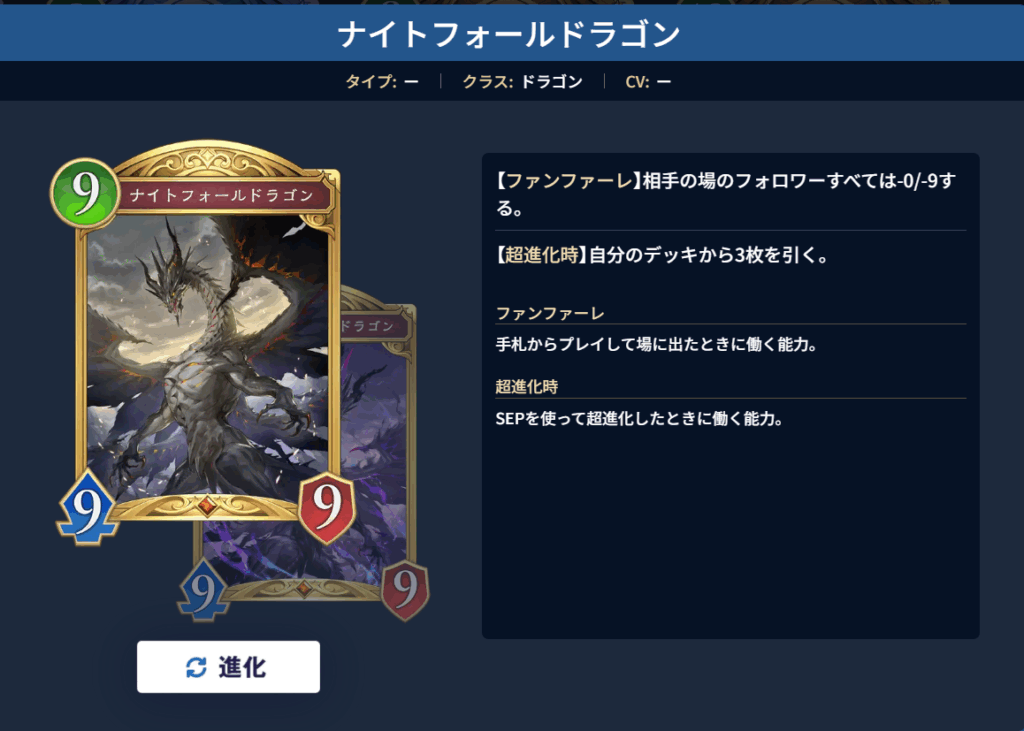
Task: Select the front ナイトフォールドラゴン card artwork
Action: coord(208,357)
